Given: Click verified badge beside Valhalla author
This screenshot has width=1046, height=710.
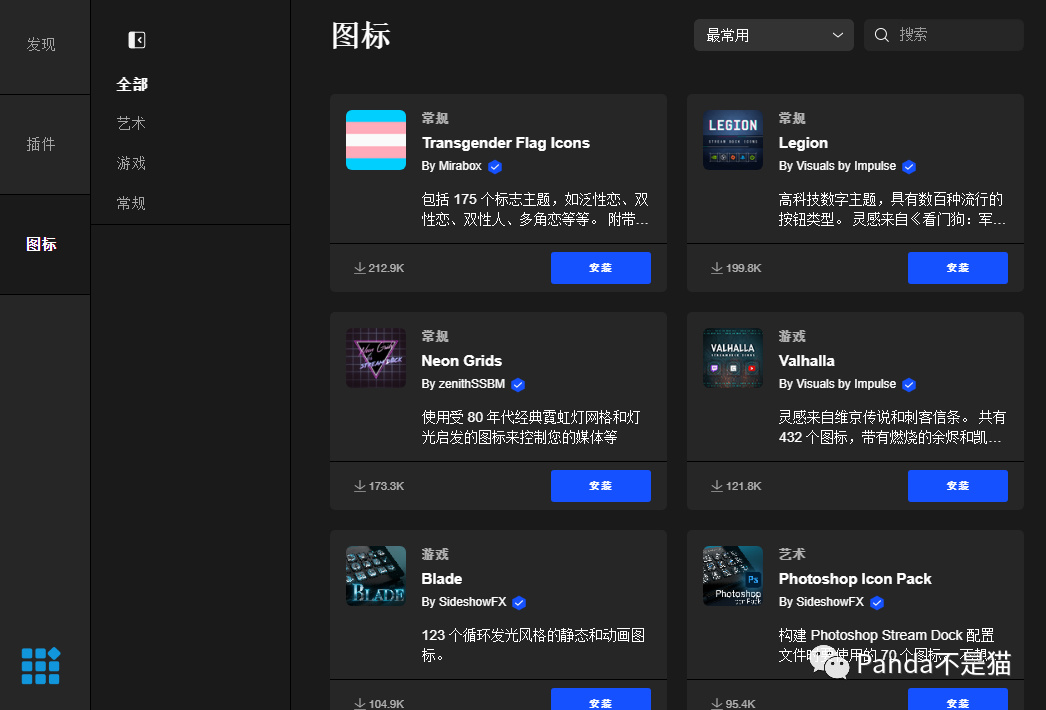Looking at the screenshot, I should point(909,385).
